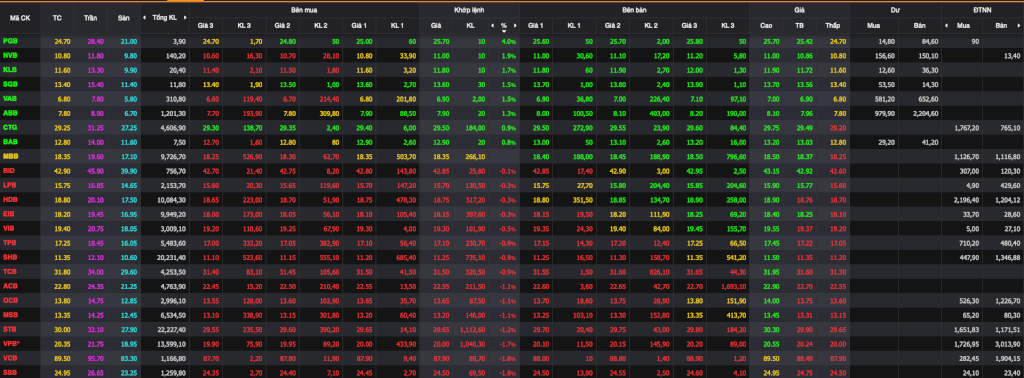Sort by the Trần ceiling price header
The image size is (1024, 378).
[x=91, y=18]
